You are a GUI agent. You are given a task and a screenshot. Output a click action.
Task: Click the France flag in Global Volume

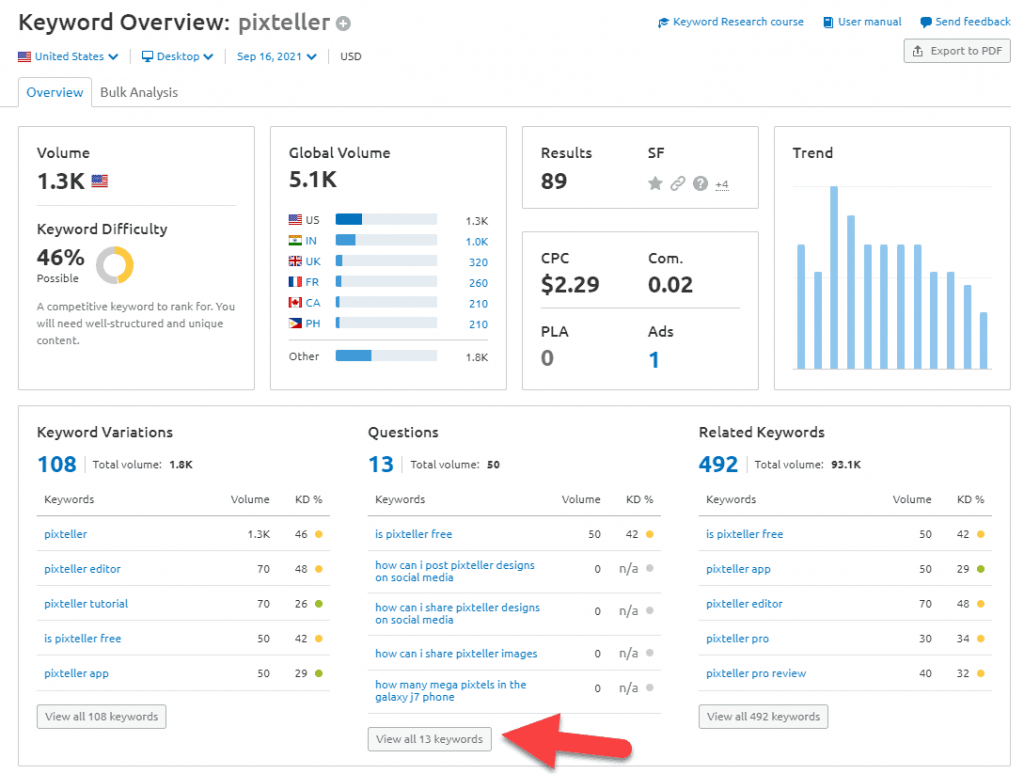[295, 282]
